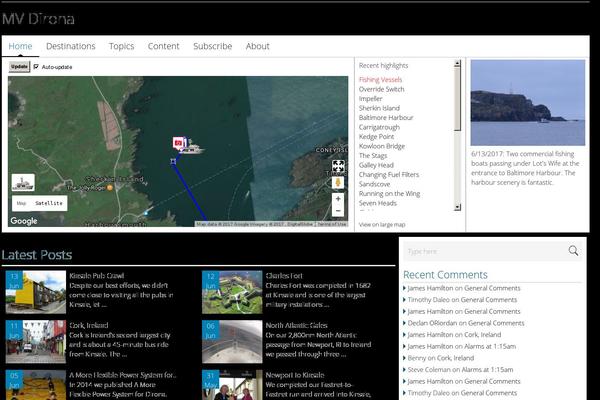Viewport: 600px width, 400px height.
Task: Click the Update button
Action: pos(19,67)
